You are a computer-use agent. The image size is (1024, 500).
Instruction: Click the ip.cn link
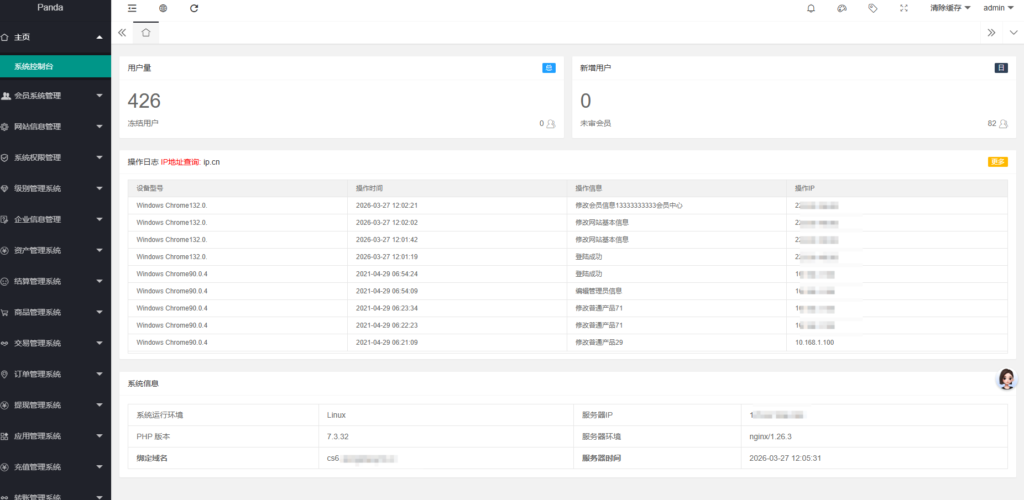pos(211,162)
